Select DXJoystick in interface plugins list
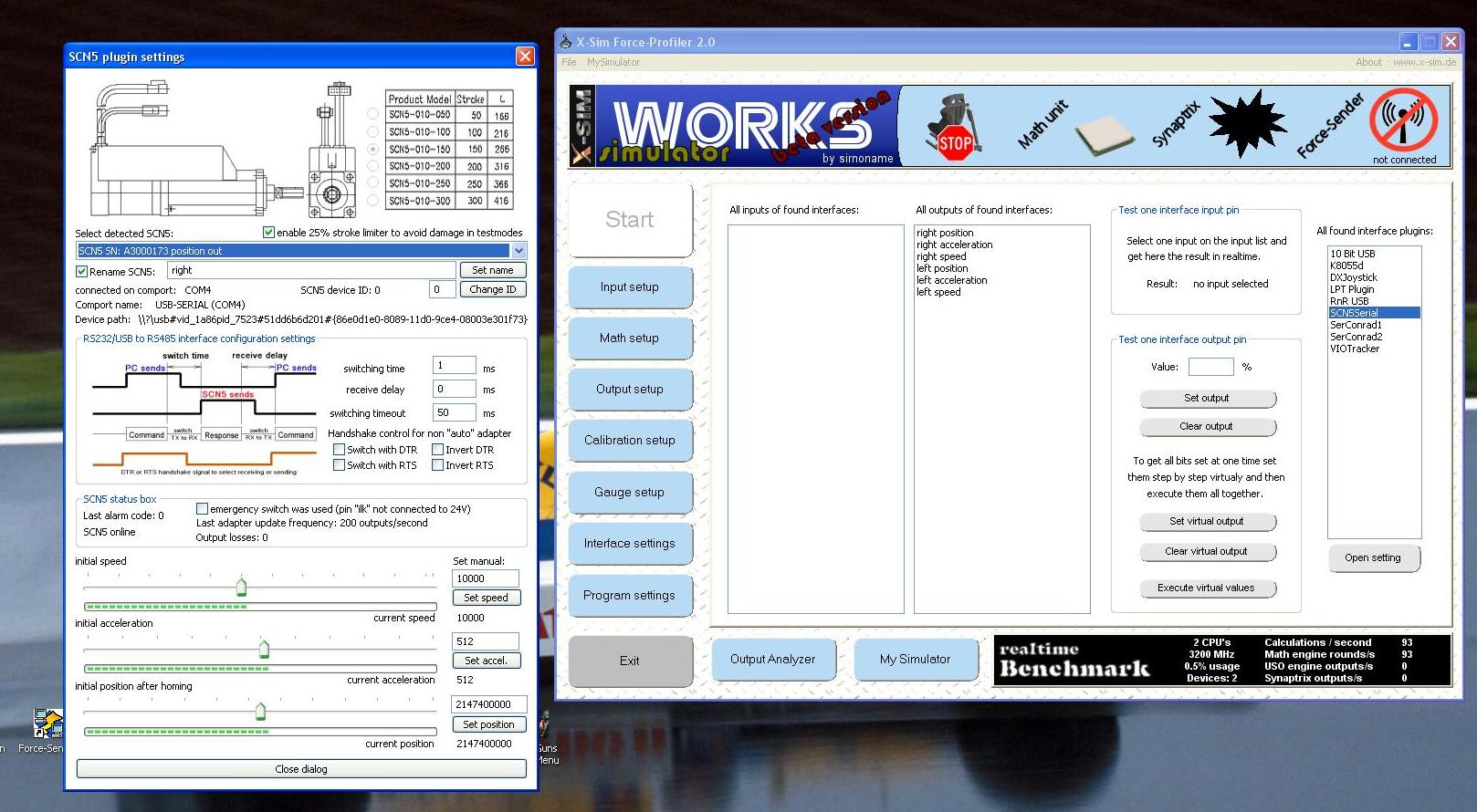 pyautogui.click(x=1374, y=277)
